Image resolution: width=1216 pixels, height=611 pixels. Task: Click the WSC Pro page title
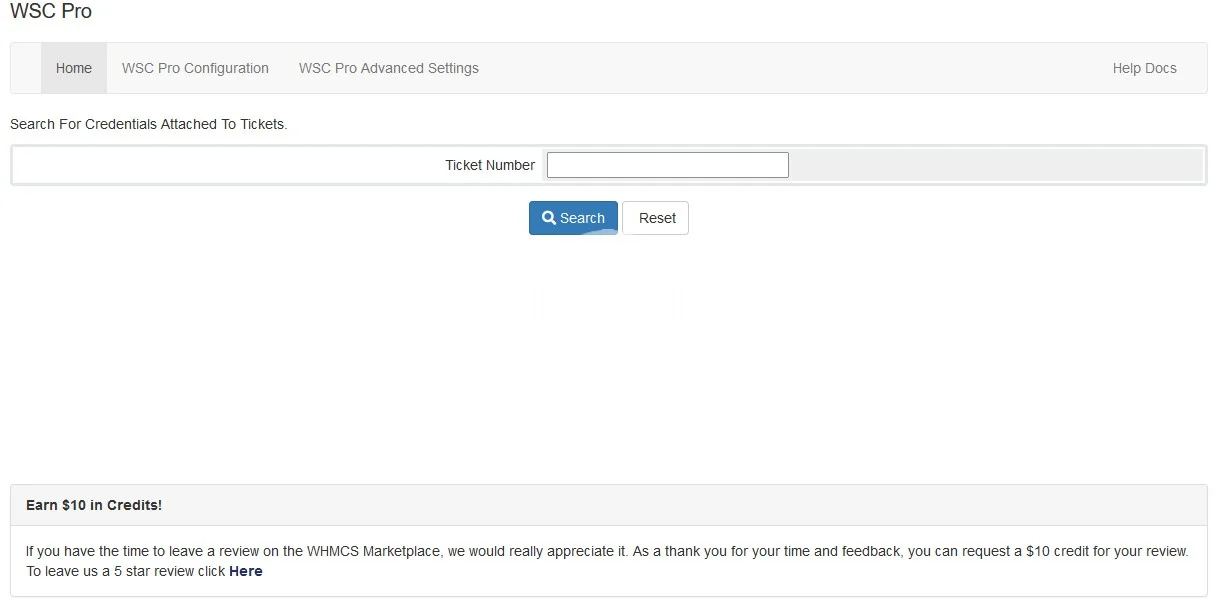tap(50, 12)
